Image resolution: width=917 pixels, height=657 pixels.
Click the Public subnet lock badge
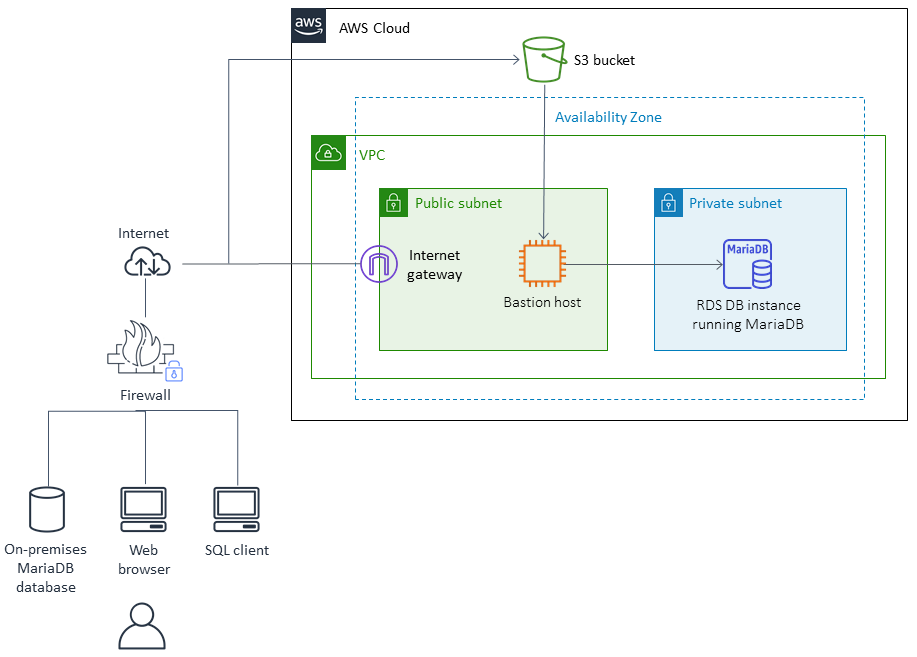pyautogui.click(x=394, y=202)
